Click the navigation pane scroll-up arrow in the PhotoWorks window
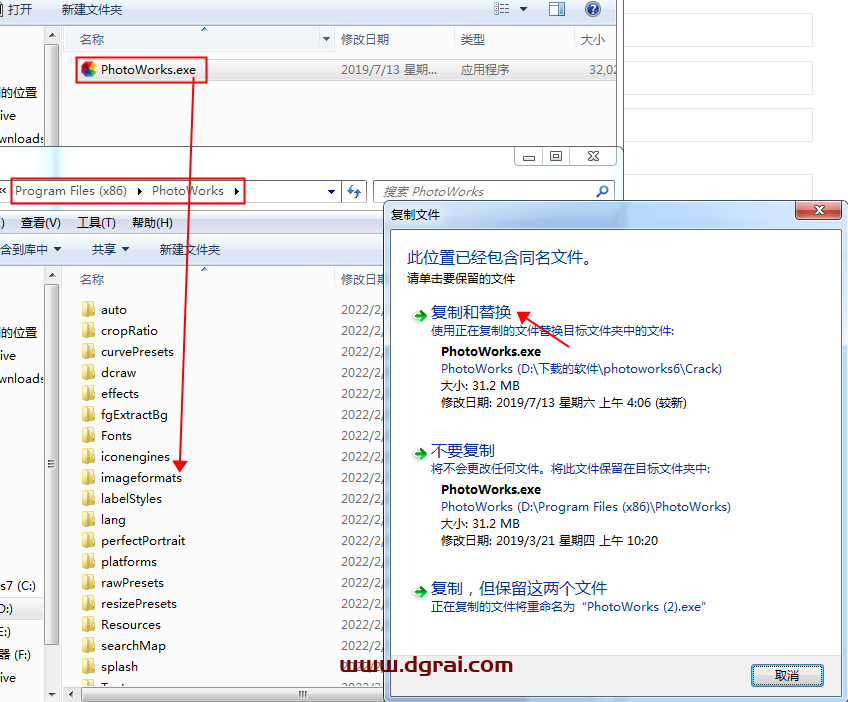The width and height of the screenshot is (848, 702). pos(52,275)
